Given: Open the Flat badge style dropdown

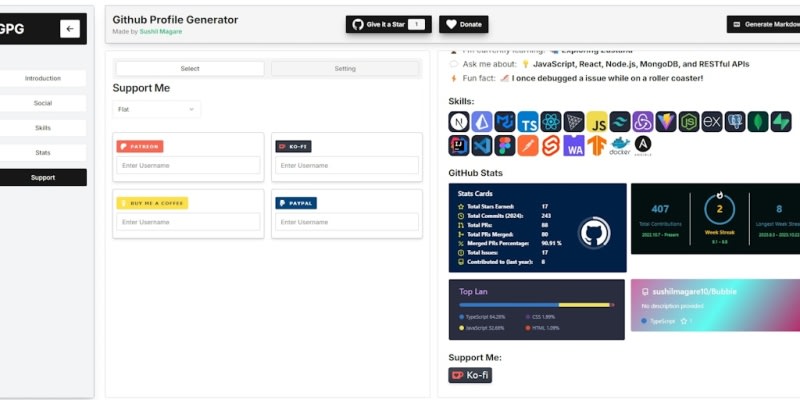Looking at the screenshot, I should (x=156, y=109).
